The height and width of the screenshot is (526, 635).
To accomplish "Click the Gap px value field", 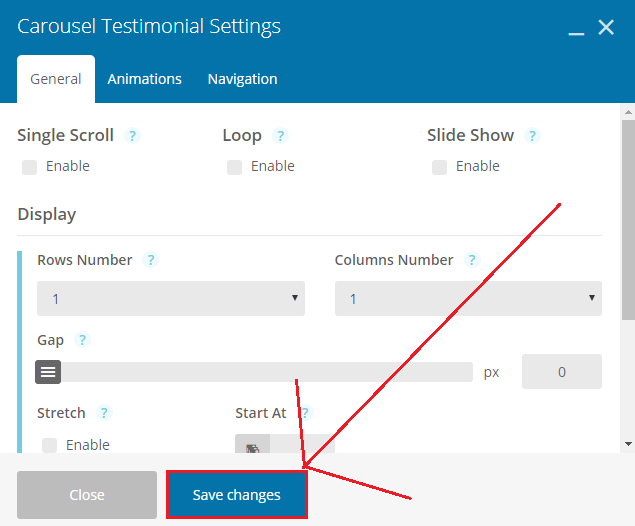I will click(x=562, y=372).
